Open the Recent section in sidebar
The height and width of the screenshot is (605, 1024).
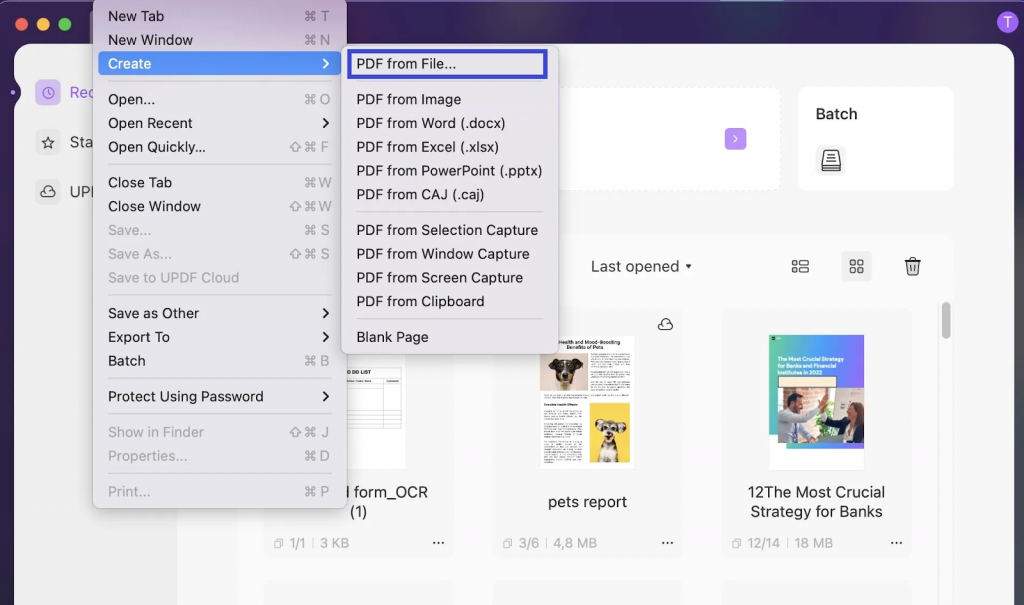pos(48,92)
